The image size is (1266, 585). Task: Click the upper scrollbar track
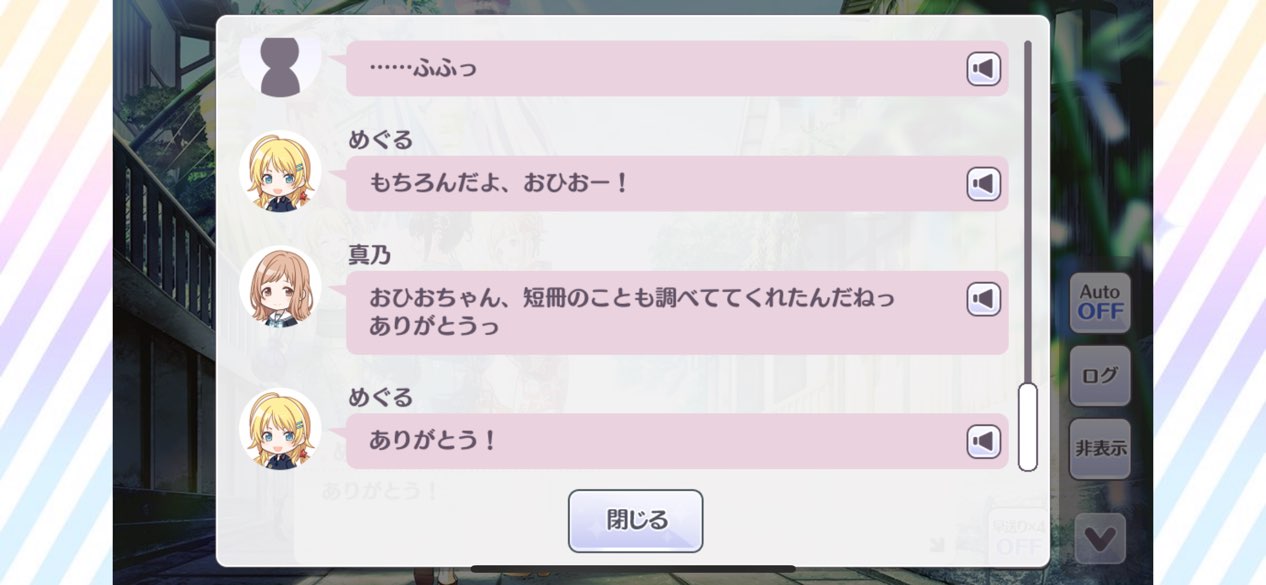[1027, 210]
